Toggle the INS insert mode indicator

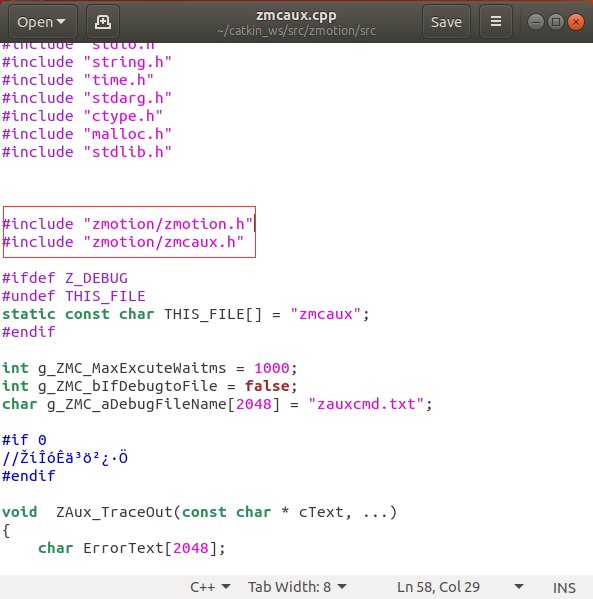564,588
